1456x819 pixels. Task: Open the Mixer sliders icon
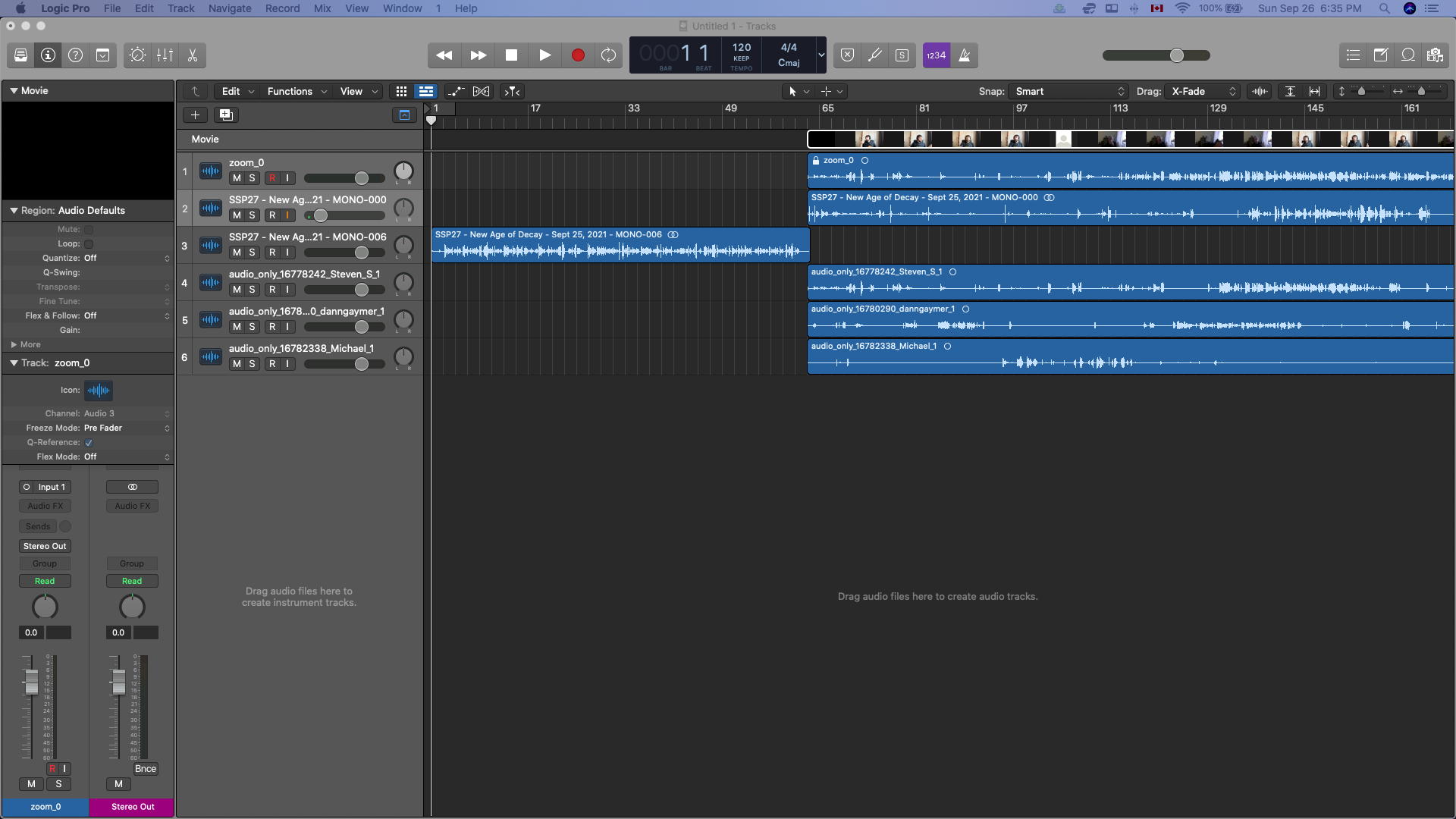[x=165, y=55]
